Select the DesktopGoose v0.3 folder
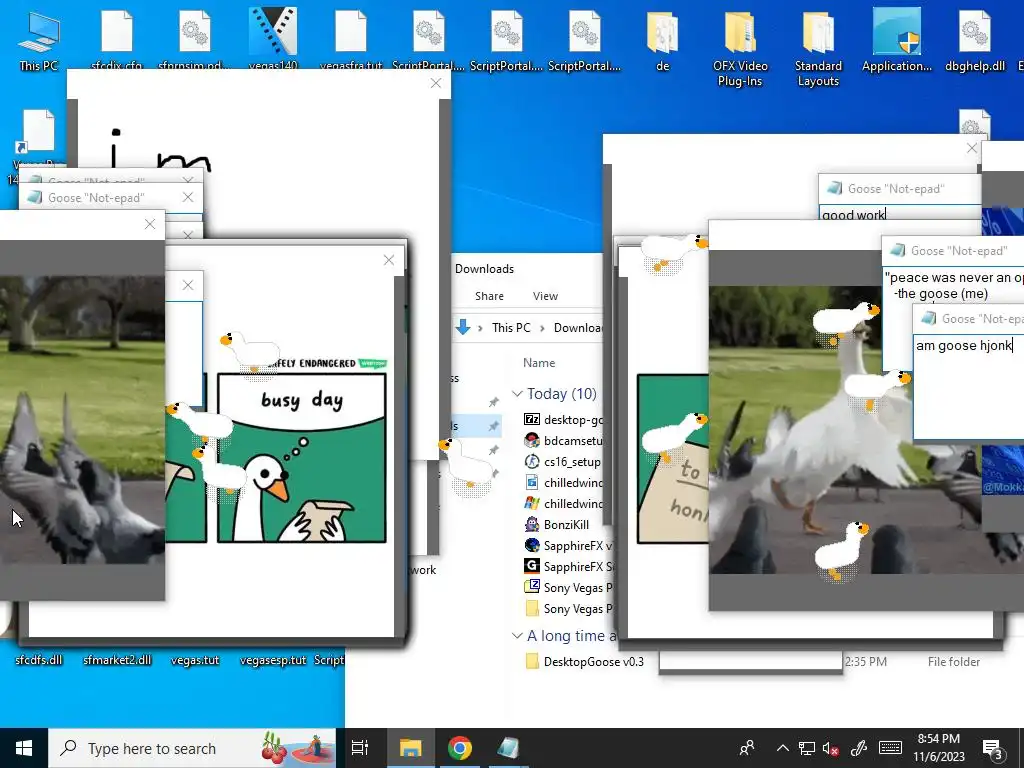The image size is (1024, 768). (x=585, y=662)
